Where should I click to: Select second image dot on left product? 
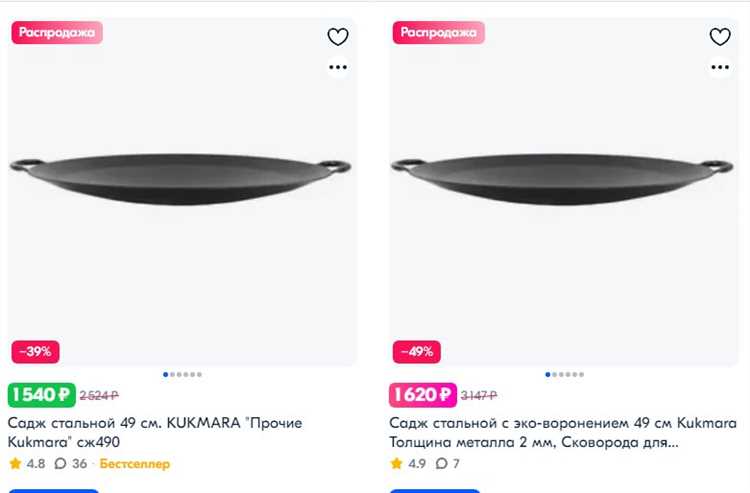pos(172,375)
